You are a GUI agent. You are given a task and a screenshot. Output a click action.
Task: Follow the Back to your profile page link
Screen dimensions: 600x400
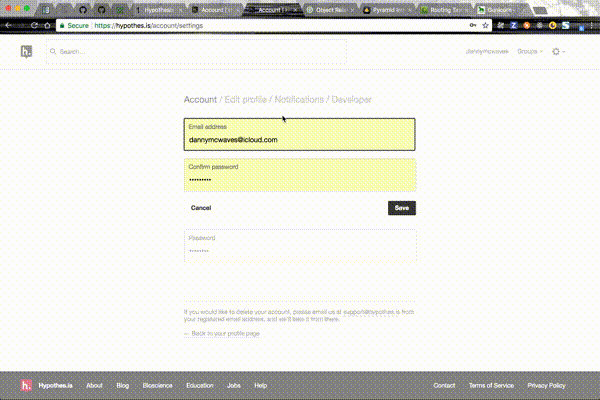click(x=222, y=333)
